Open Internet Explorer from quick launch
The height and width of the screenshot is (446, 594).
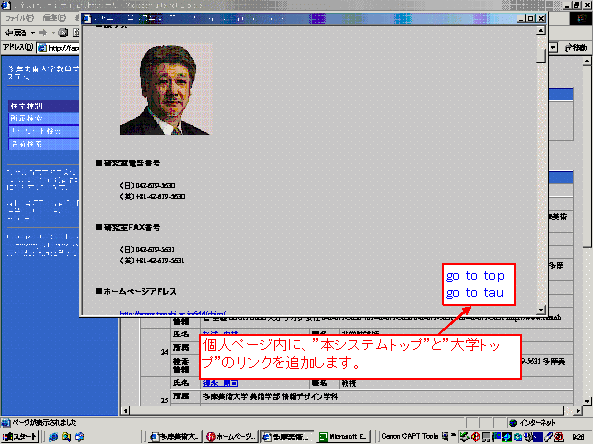[53, 437]
